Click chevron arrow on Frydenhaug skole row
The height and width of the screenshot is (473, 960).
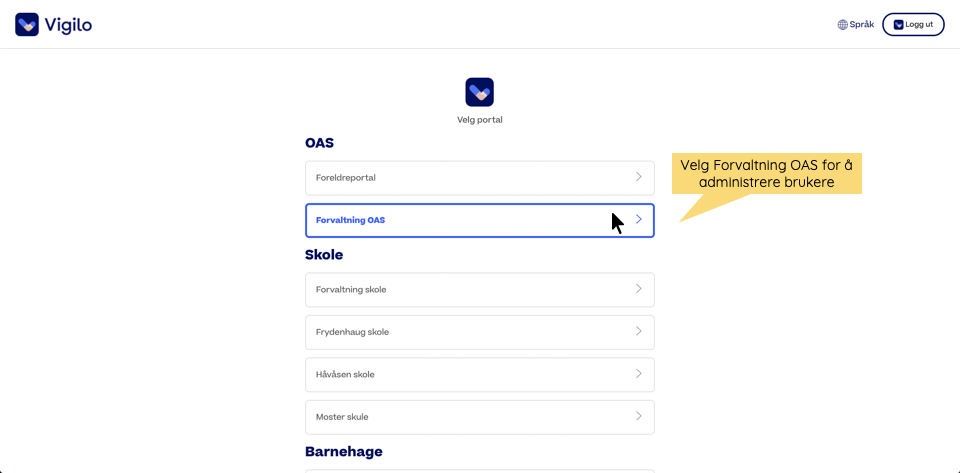[x=638, y=331]
